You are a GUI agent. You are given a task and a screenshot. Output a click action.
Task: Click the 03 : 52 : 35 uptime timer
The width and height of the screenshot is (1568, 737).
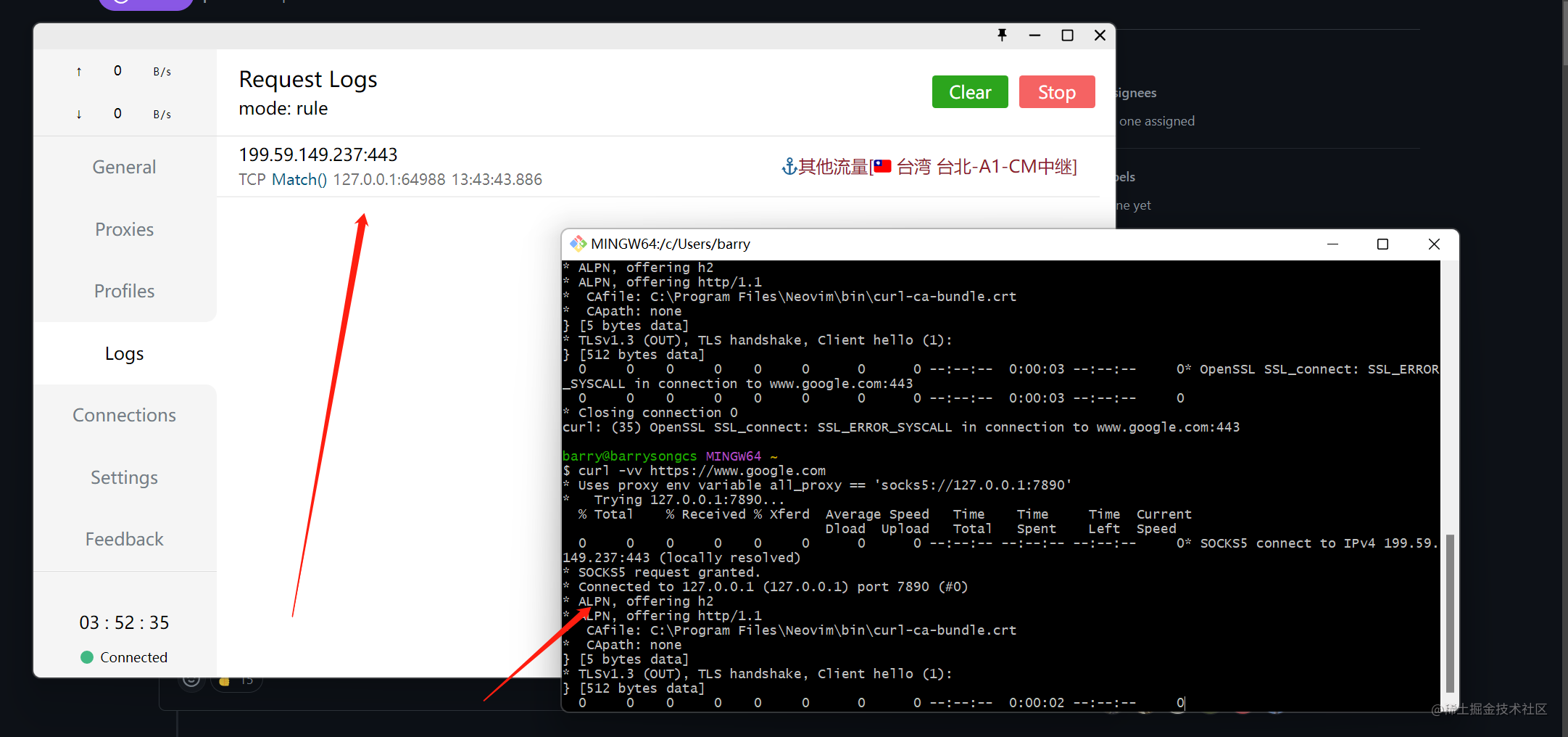[124, 622]
